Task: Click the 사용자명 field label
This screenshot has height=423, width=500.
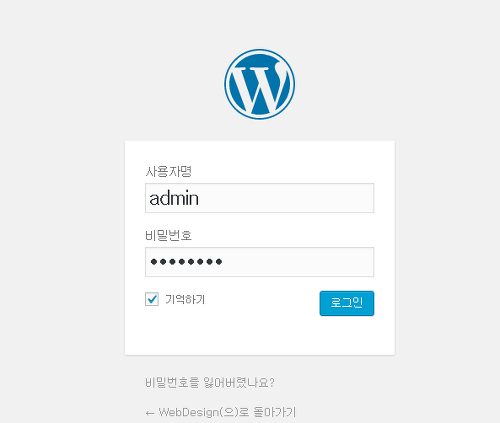Action: tap(168, 172)
